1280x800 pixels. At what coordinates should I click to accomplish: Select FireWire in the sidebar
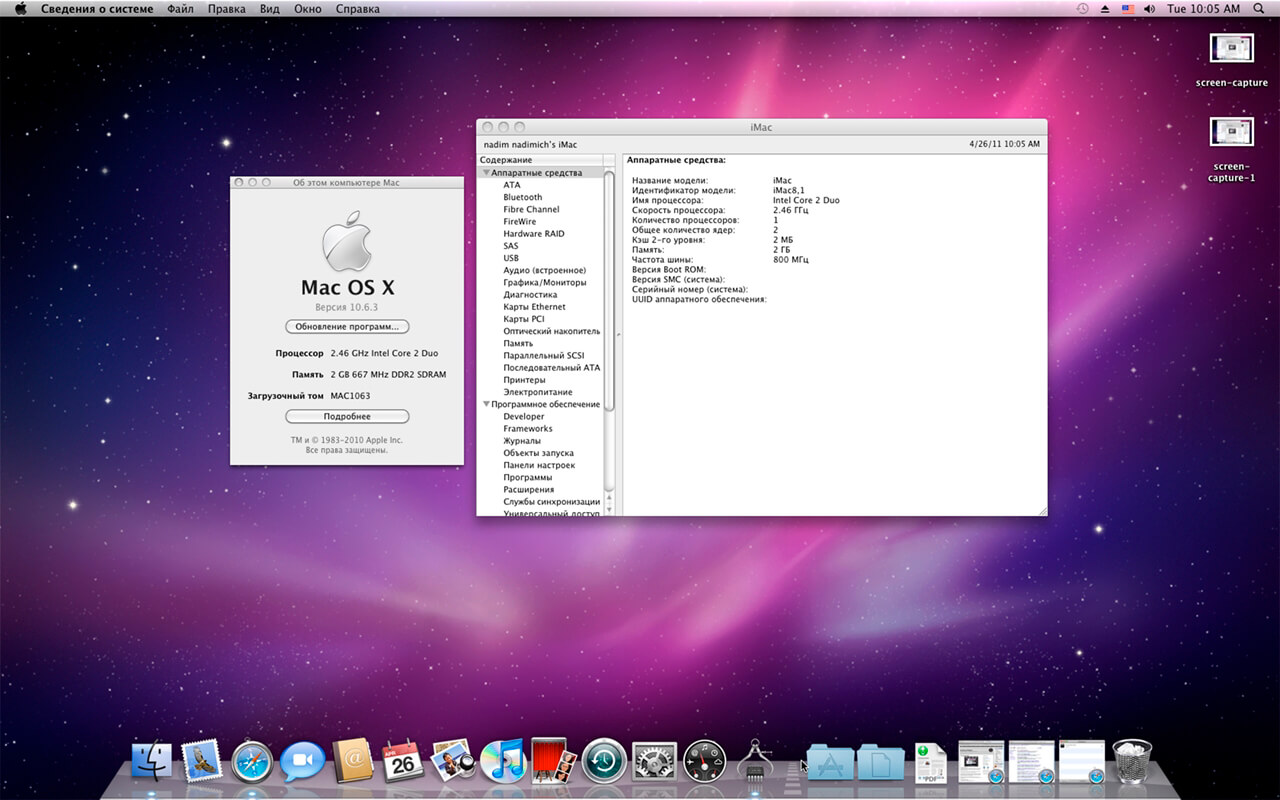[520, 222]
